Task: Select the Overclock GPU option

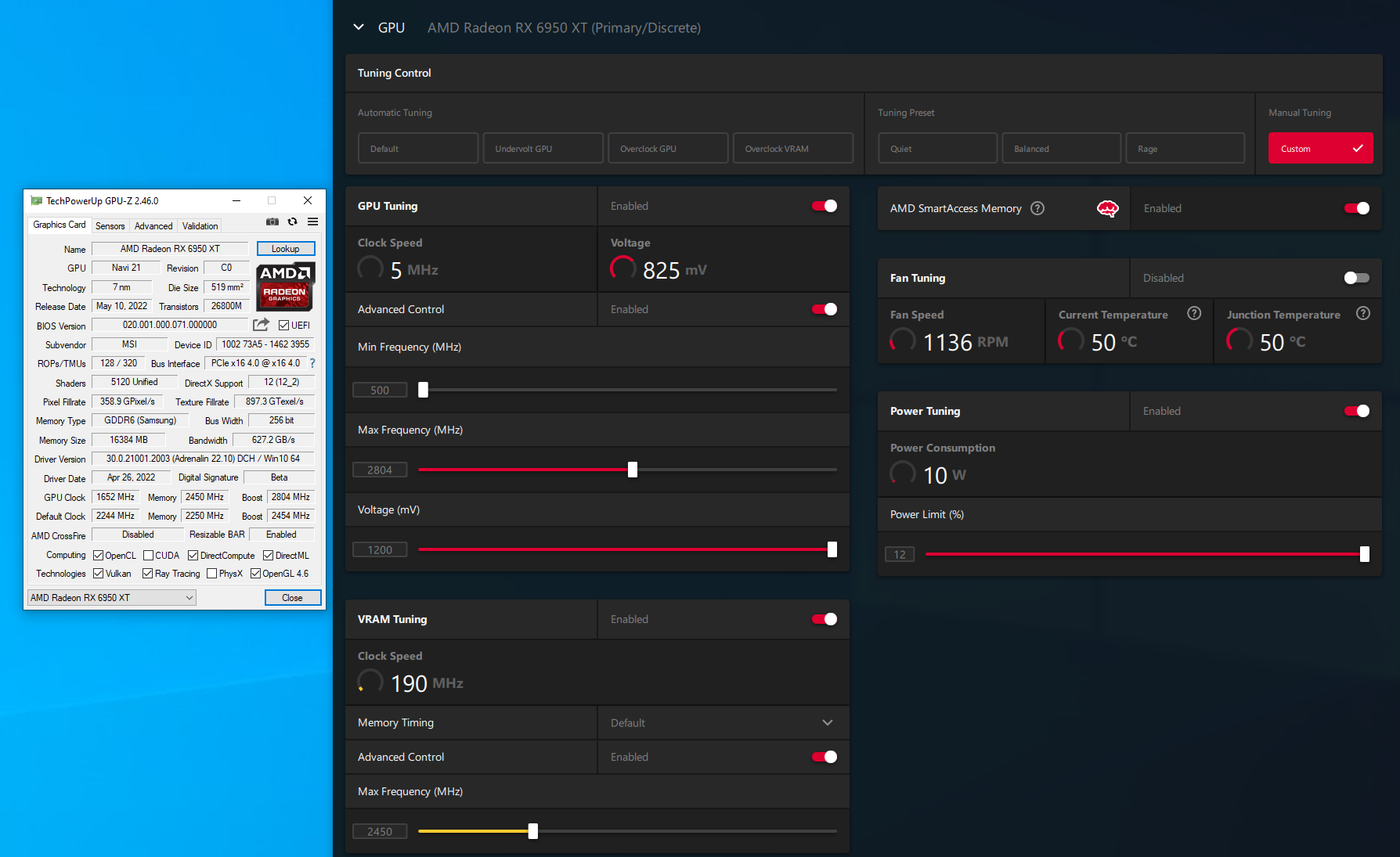Action: coord(668,148)
